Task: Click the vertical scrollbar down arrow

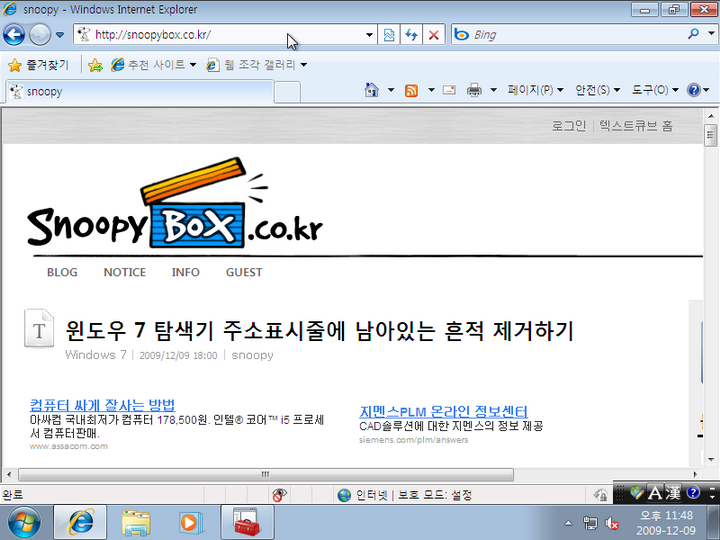Action: [x=710, y=459]
